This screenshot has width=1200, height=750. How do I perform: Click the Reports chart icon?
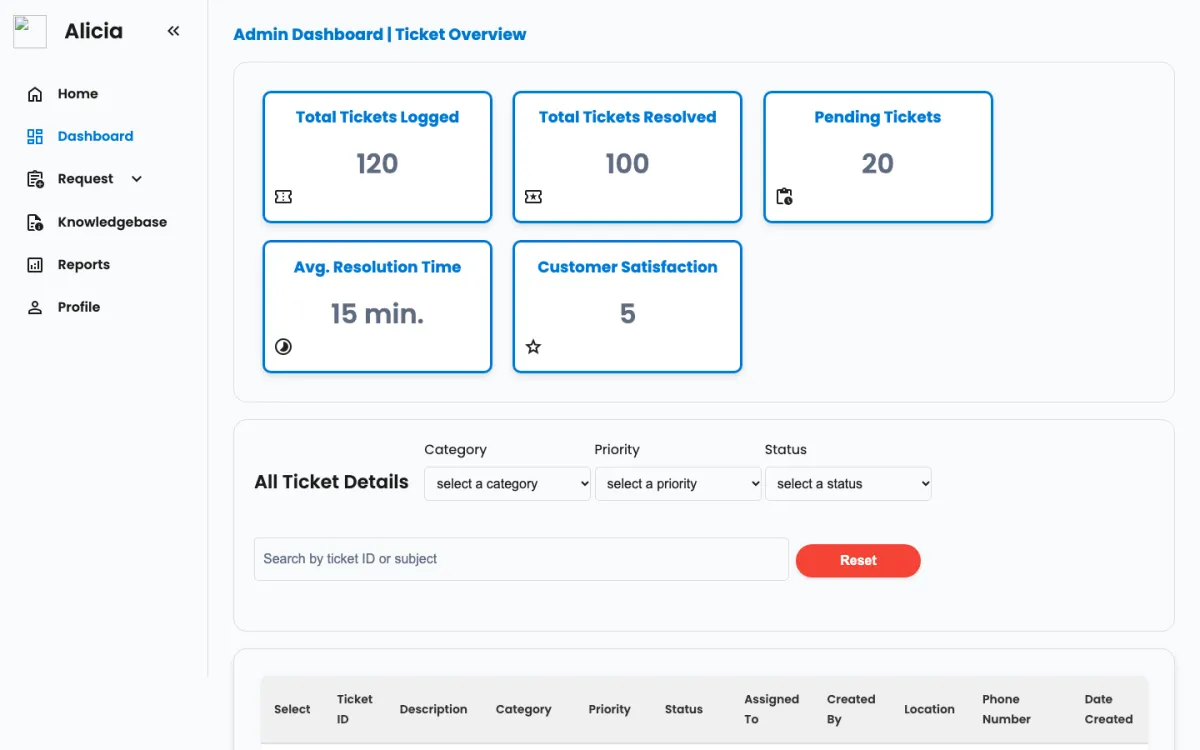tap(35, 265)
